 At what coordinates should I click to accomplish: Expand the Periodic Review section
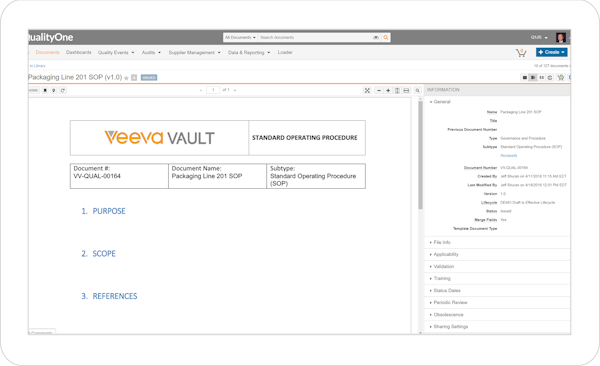click(448, 302)
